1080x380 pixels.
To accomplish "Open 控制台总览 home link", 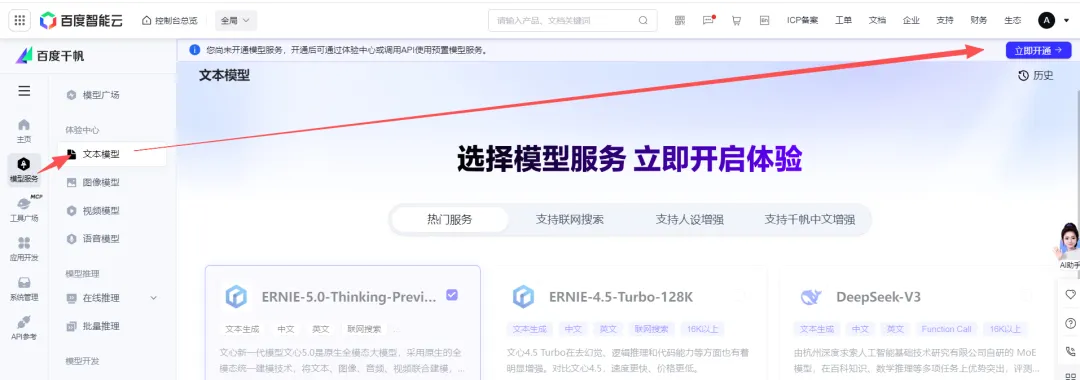I will pyautogui.click(x=169, y=21).
